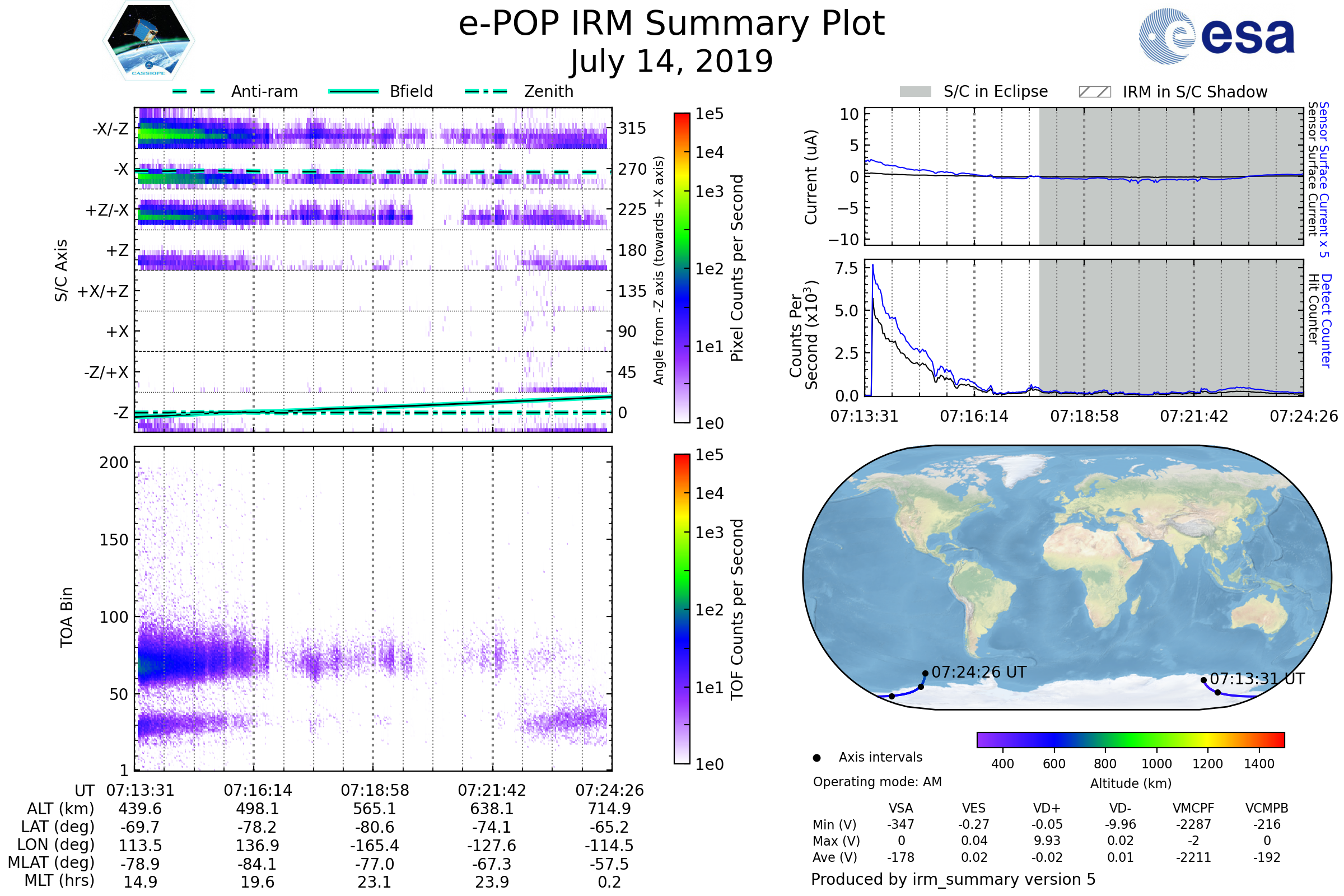Click the VMCPF column header
The width and height of the screenshot is (1344, 896).
coord(1193,808)
